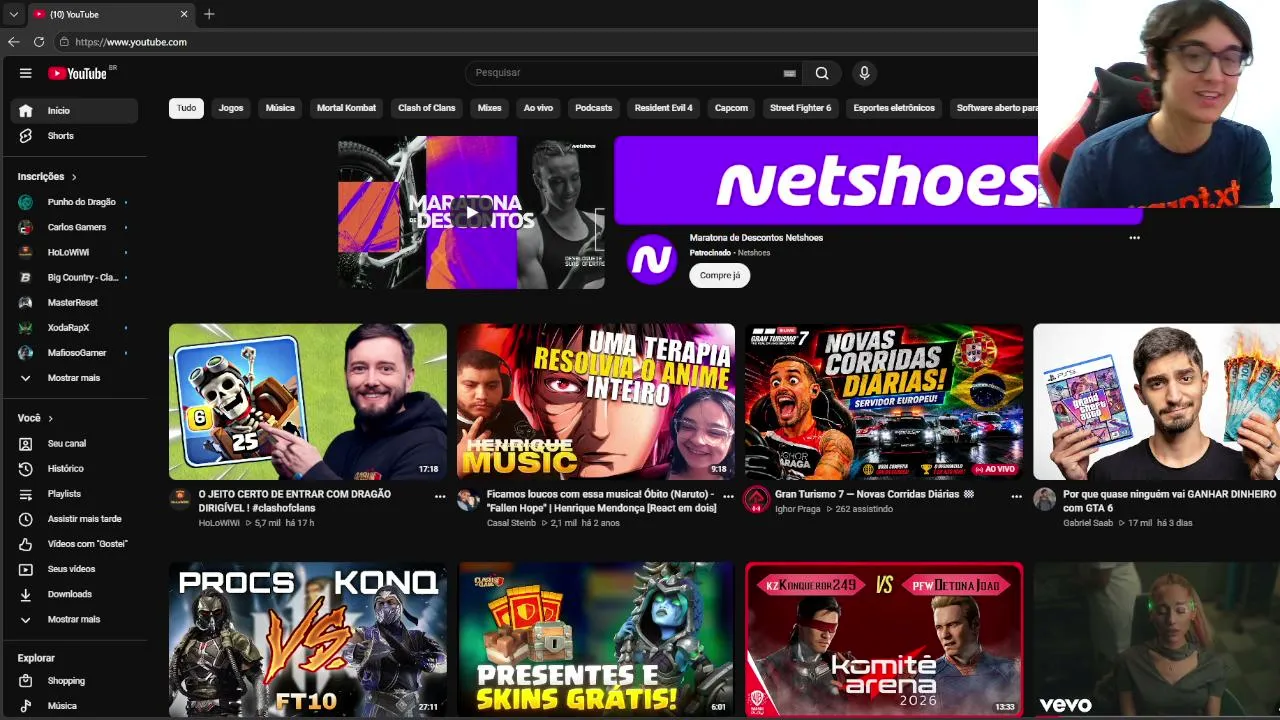Image resolution: width=1280 pixels, height=720 pixels.
Task: Open Playlists in the sidebar
Action: (x=74, y=493)
